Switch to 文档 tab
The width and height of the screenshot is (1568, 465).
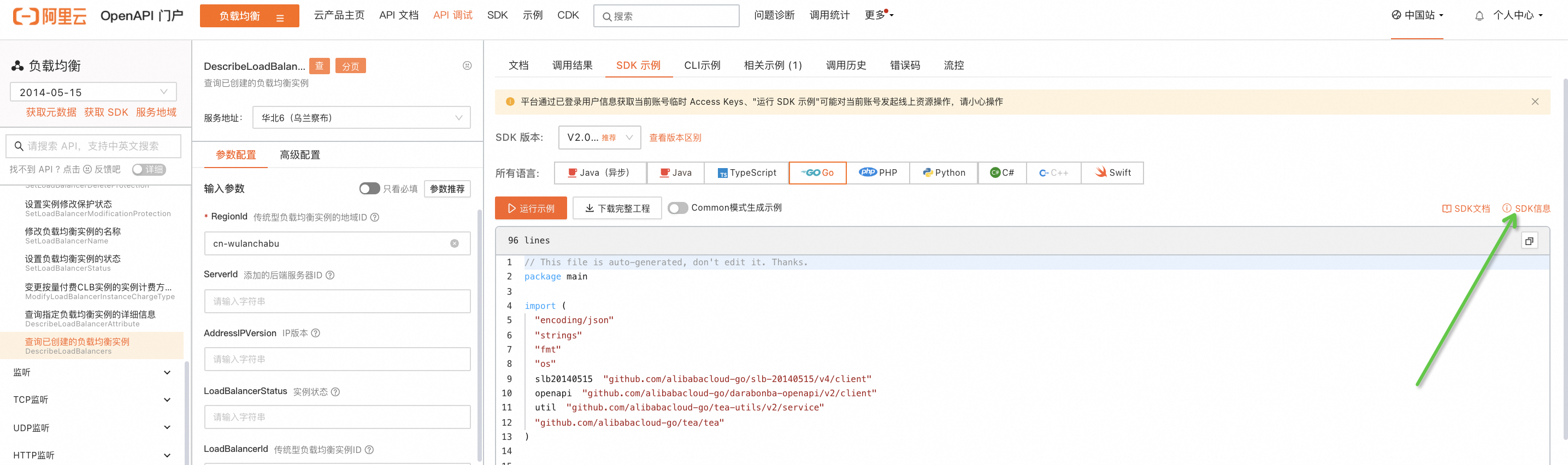[518, 65]
